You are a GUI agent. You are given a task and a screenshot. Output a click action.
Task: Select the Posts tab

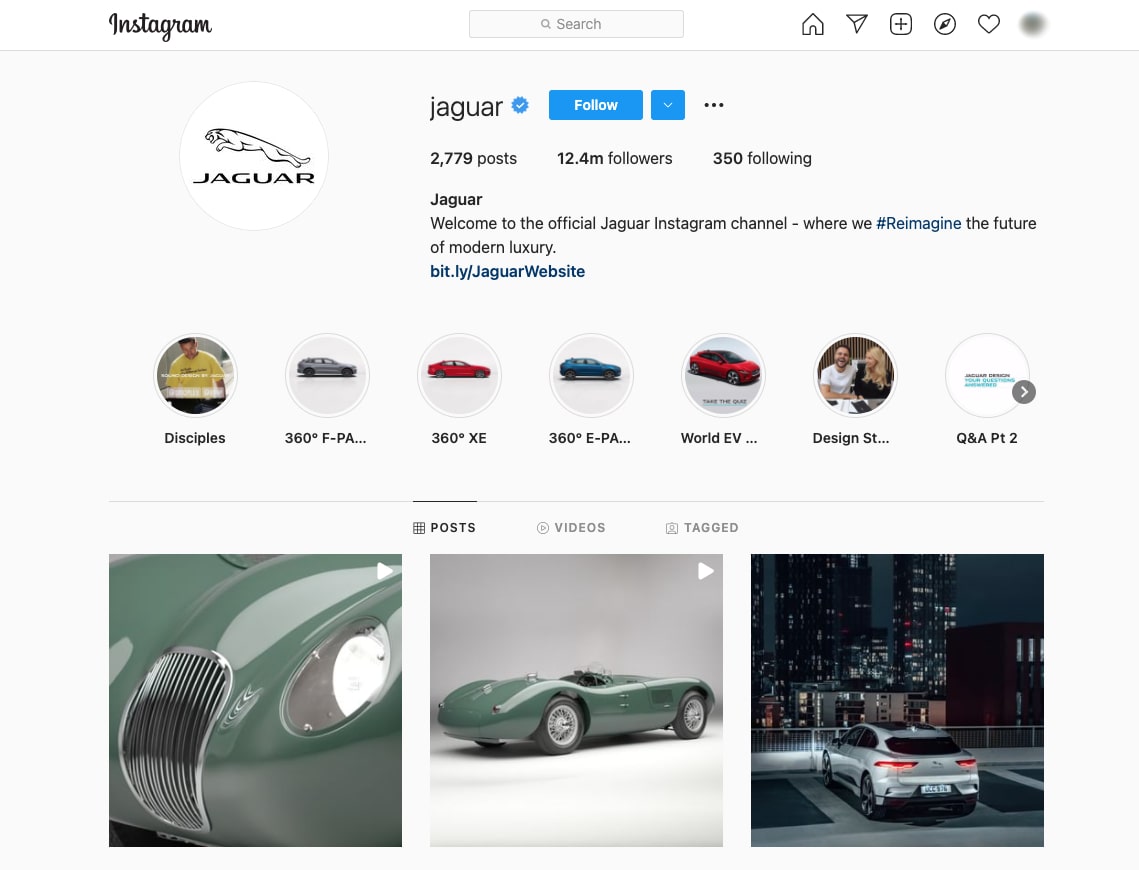click(x=444, y=527)
